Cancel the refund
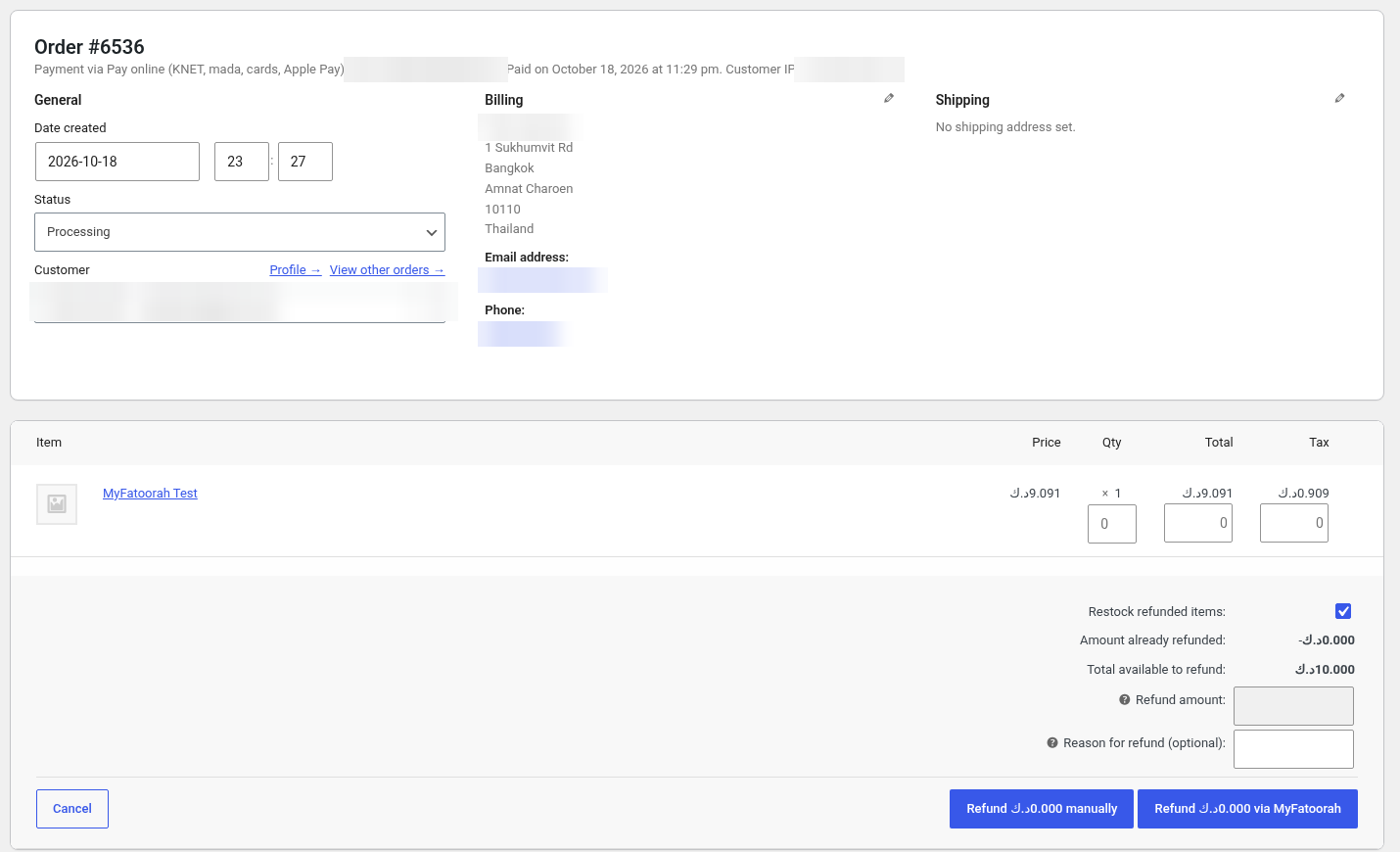Viewport: 1400px width, 852px height. [72, 809]
